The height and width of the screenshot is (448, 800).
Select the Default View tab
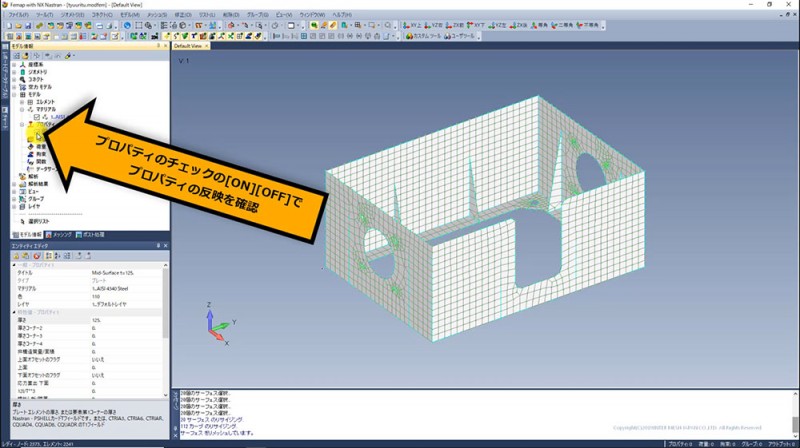coord(188,46)
